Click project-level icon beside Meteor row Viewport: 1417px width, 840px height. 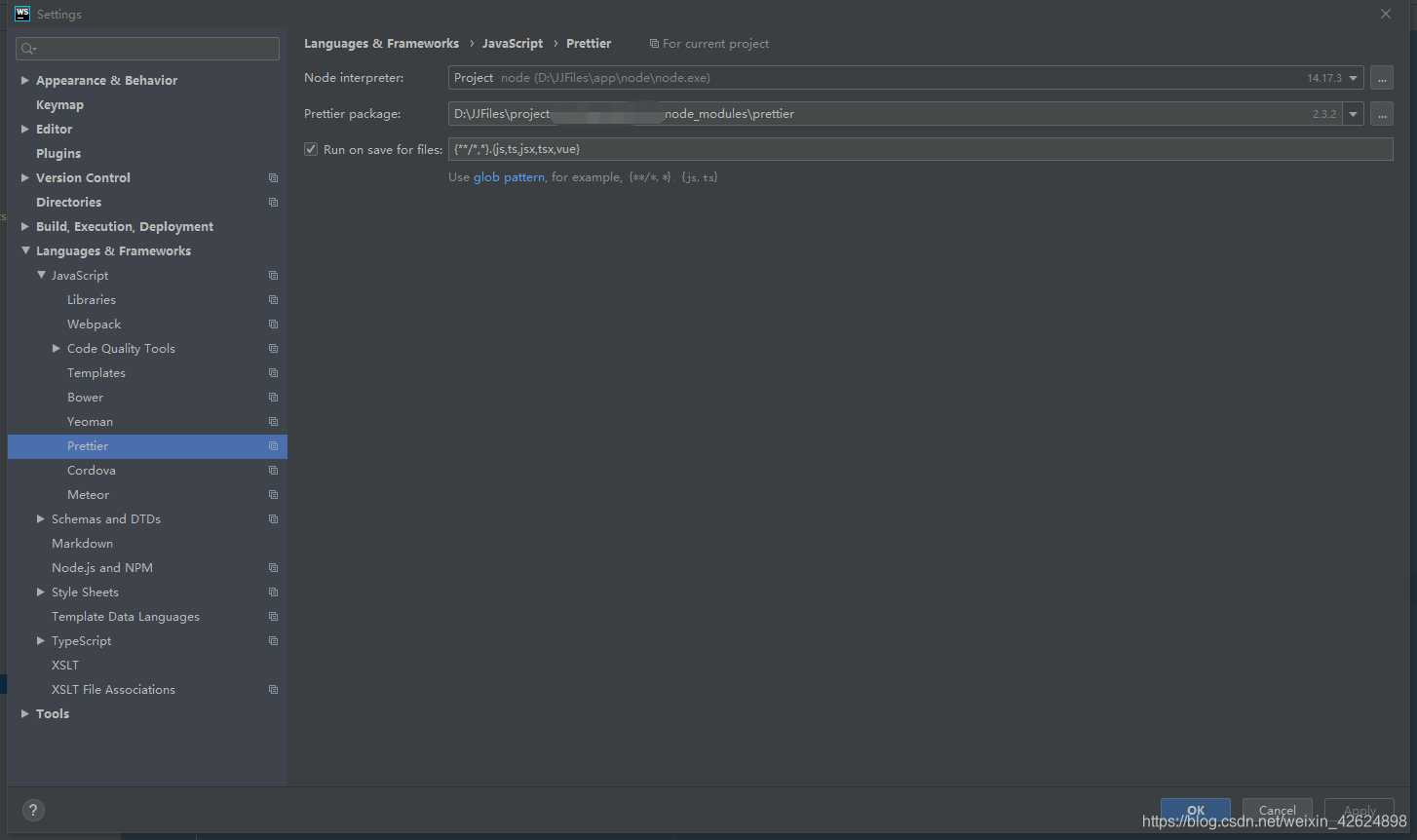[273, 495]
